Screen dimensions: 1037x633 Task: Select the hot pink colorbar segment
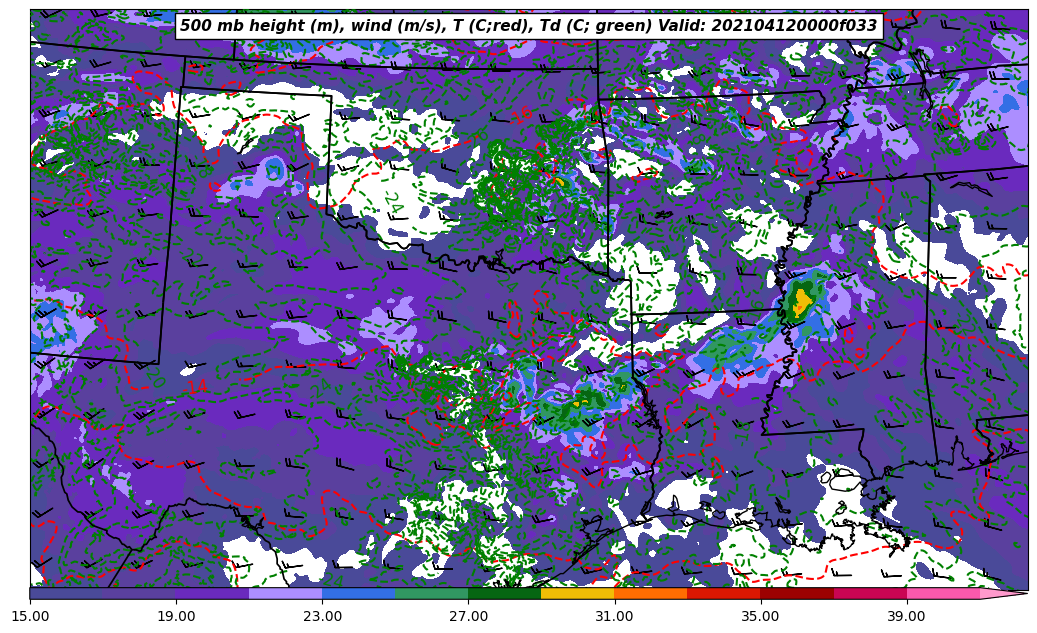coord(942,593)
